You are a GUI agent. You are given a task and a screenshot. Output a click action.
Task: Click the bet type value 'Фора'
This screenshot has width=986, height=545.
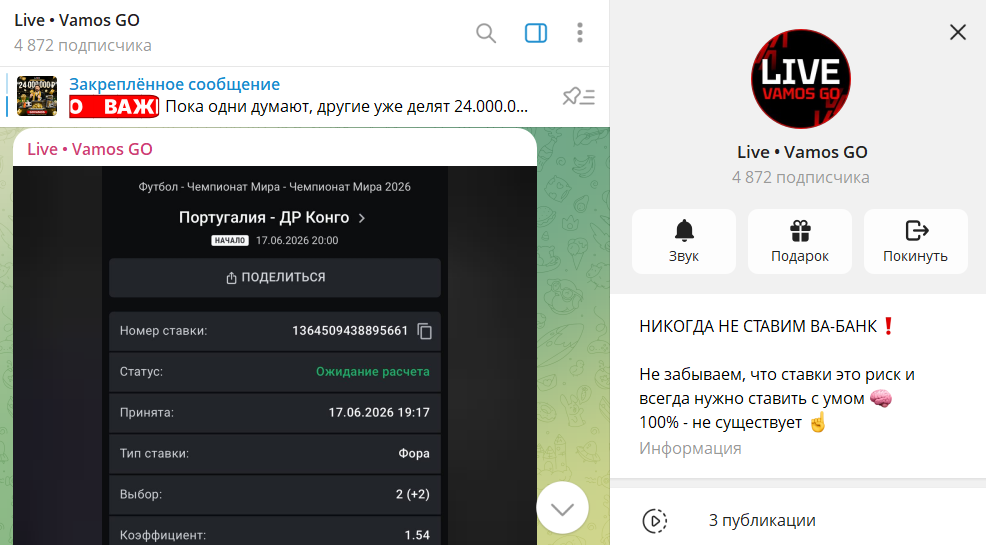tap(414, 453)
